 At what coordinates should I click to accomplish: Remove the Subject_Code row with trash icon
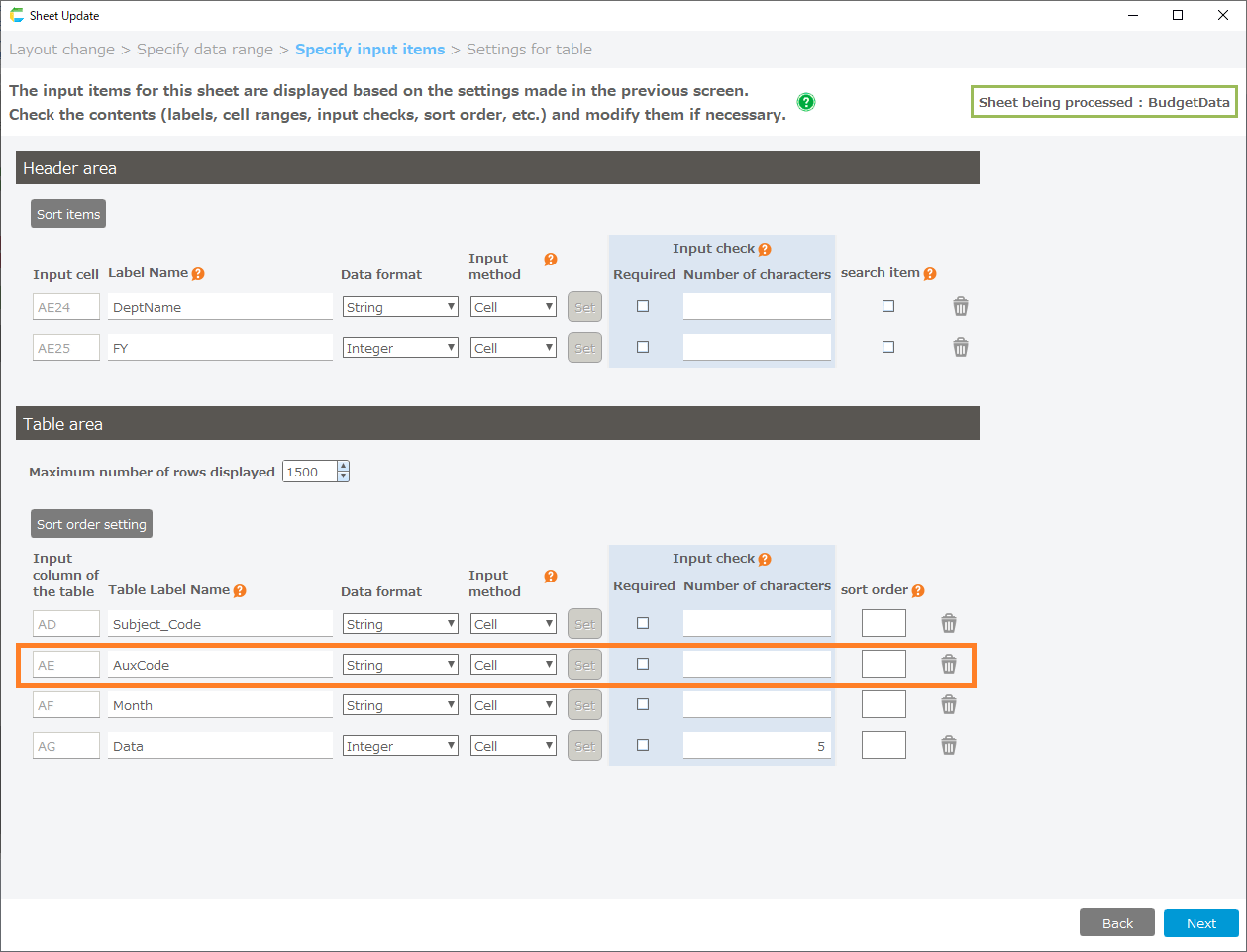[948, 623]
